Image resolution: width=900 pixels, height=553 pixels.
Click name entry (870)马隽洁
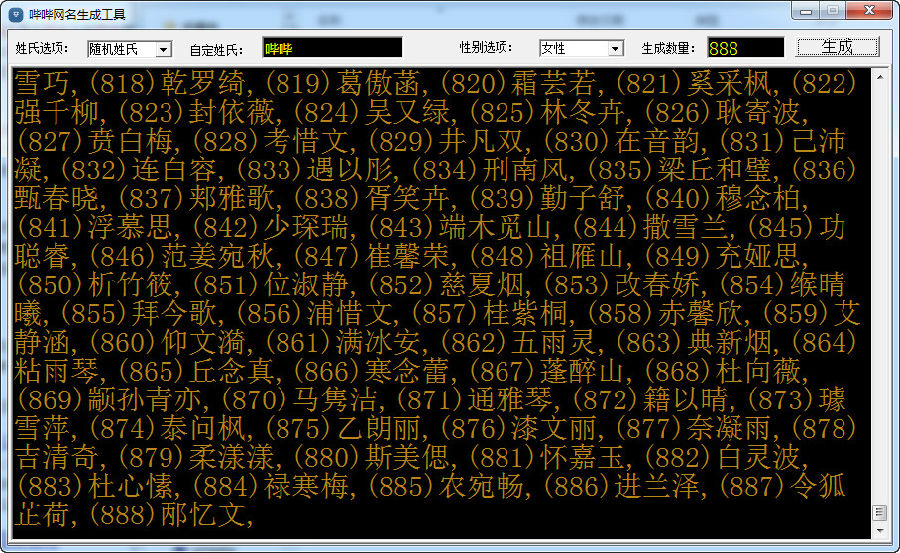click(300, 400)
